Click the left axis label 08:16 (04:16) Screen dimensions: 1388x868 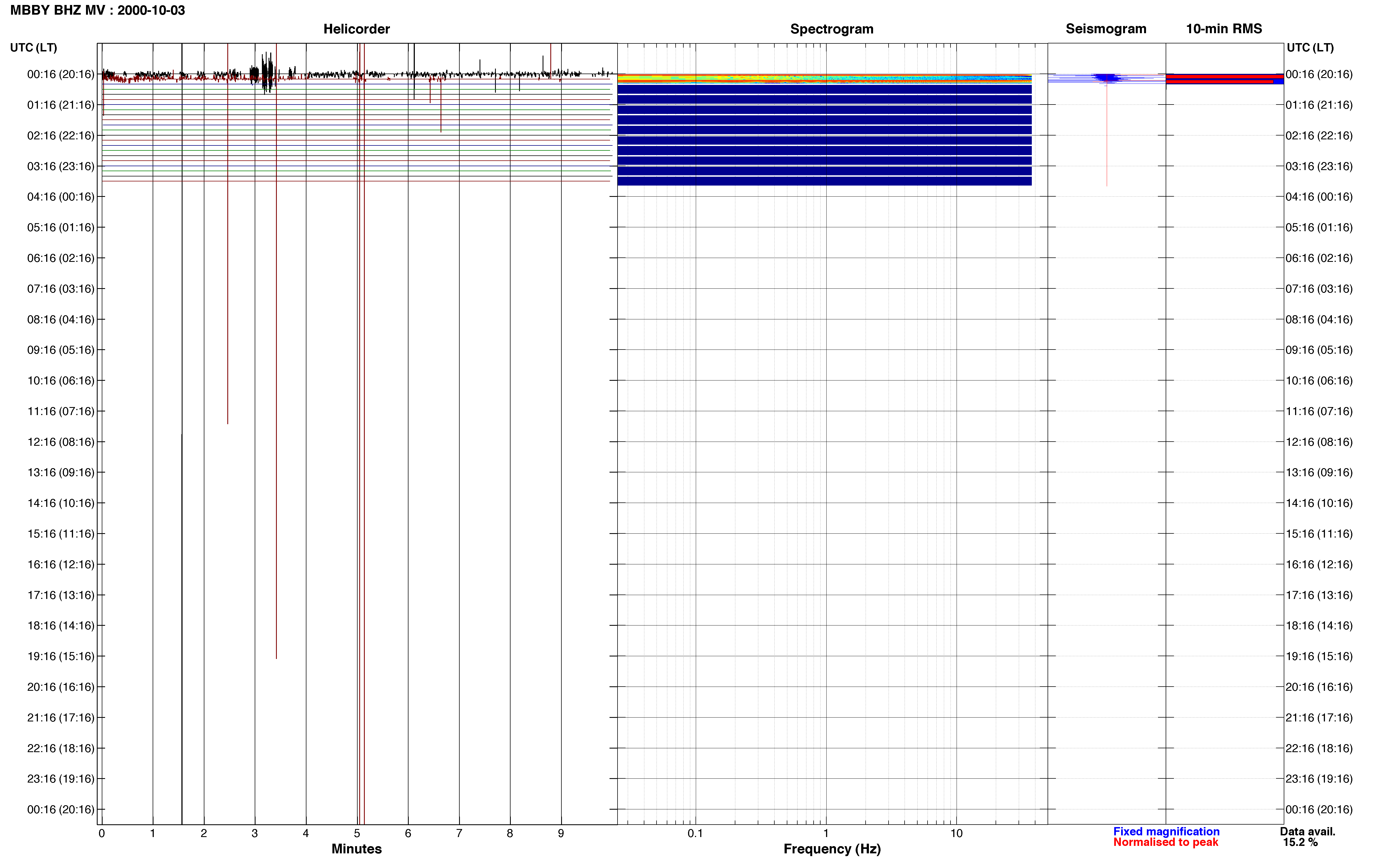point(61,319)
